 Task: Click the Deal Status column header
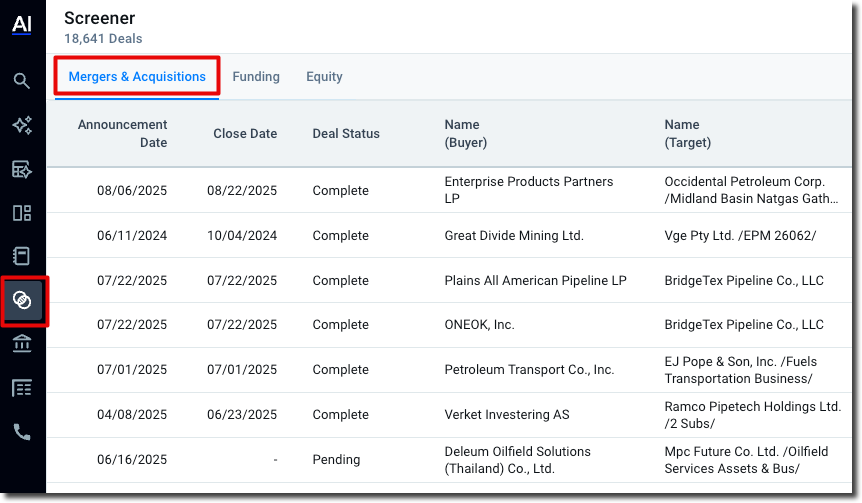coord(346,134)
